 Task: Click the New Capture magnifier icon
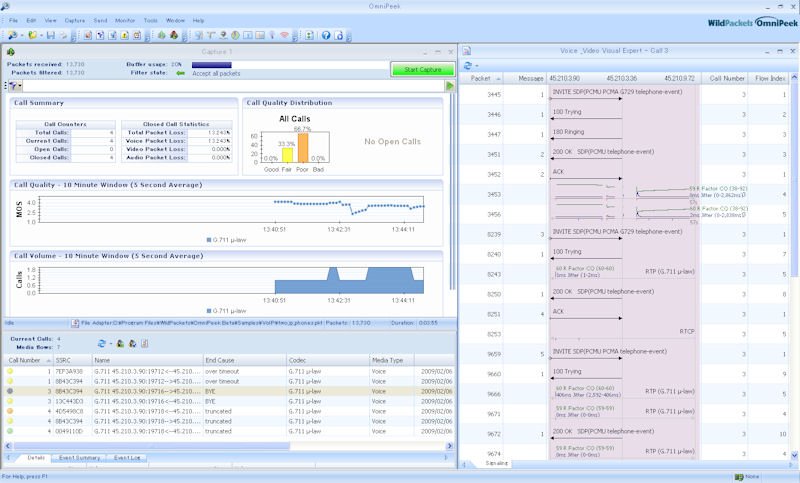click(12, 35)
